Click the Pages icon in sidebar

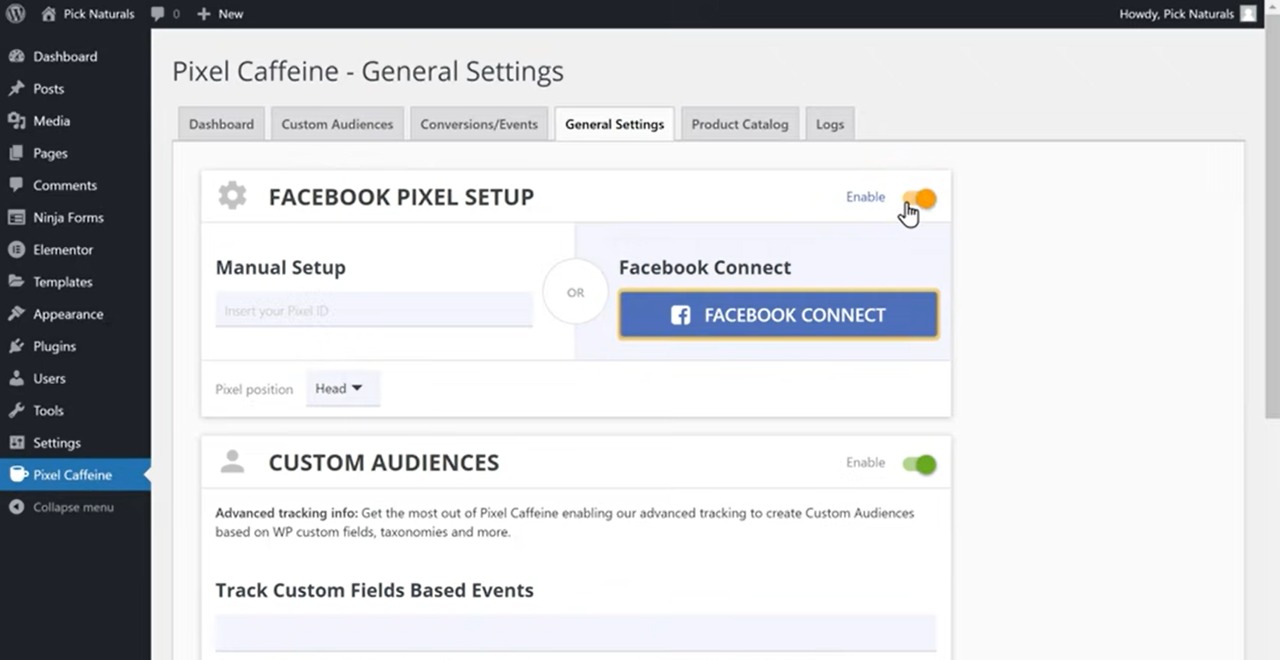click(x=16, y=153)
